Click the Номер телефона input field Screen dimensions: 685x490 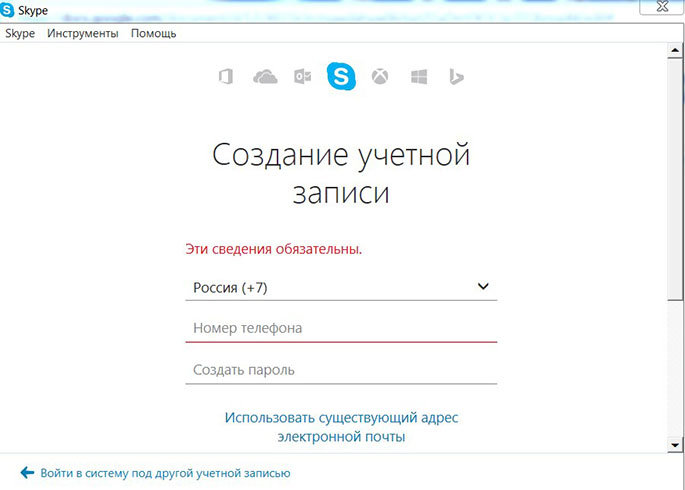[341, 328]
